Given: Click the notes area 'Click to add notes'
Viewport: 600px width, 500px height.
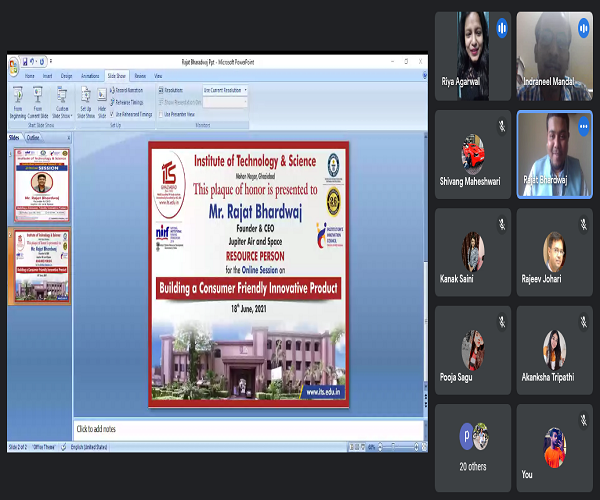Looking at the screenshot, I should click(249, 429).
